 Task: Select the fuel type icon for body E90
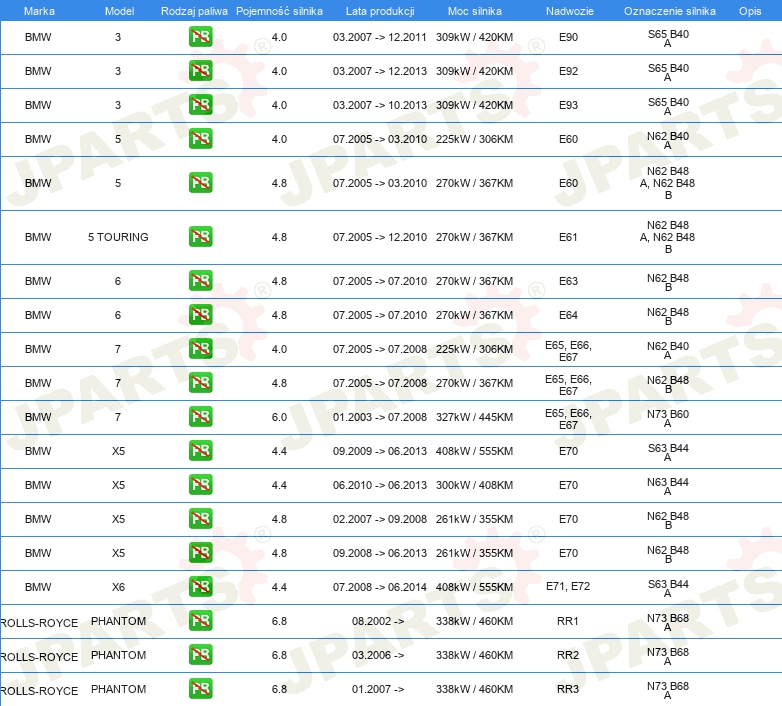click(200, 38)
